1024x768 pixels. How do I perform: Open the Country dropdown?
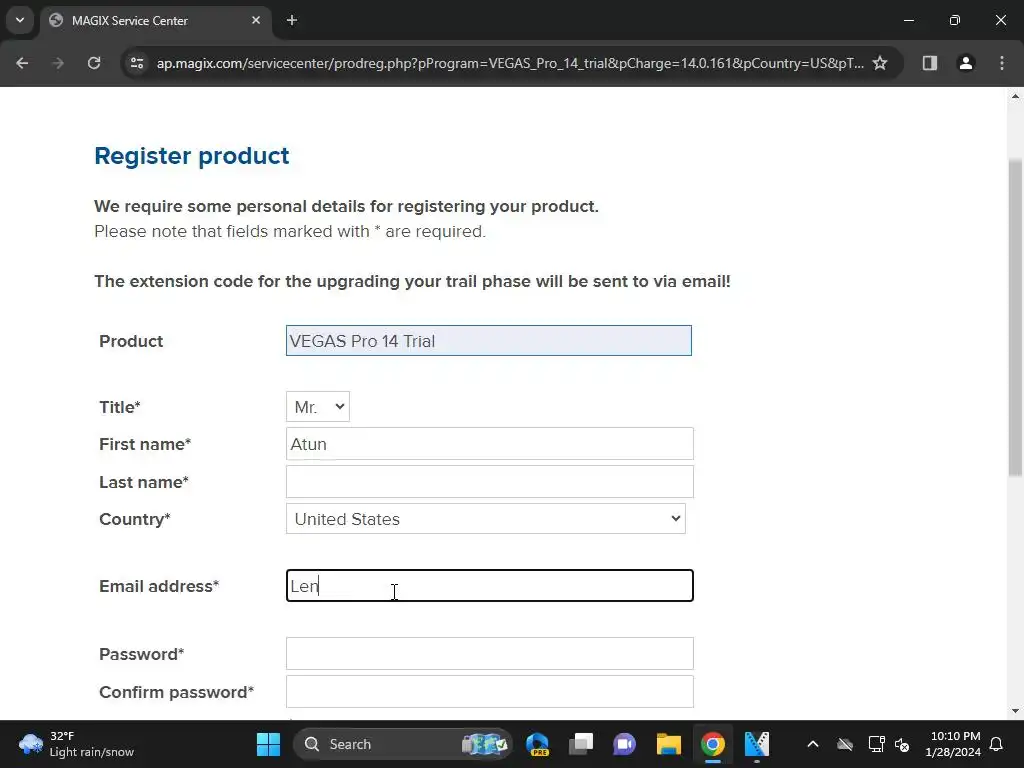pos(486,519)
